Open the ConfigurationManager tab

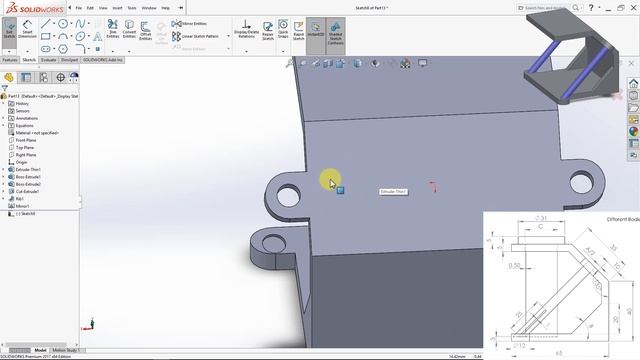pos(44,77)
